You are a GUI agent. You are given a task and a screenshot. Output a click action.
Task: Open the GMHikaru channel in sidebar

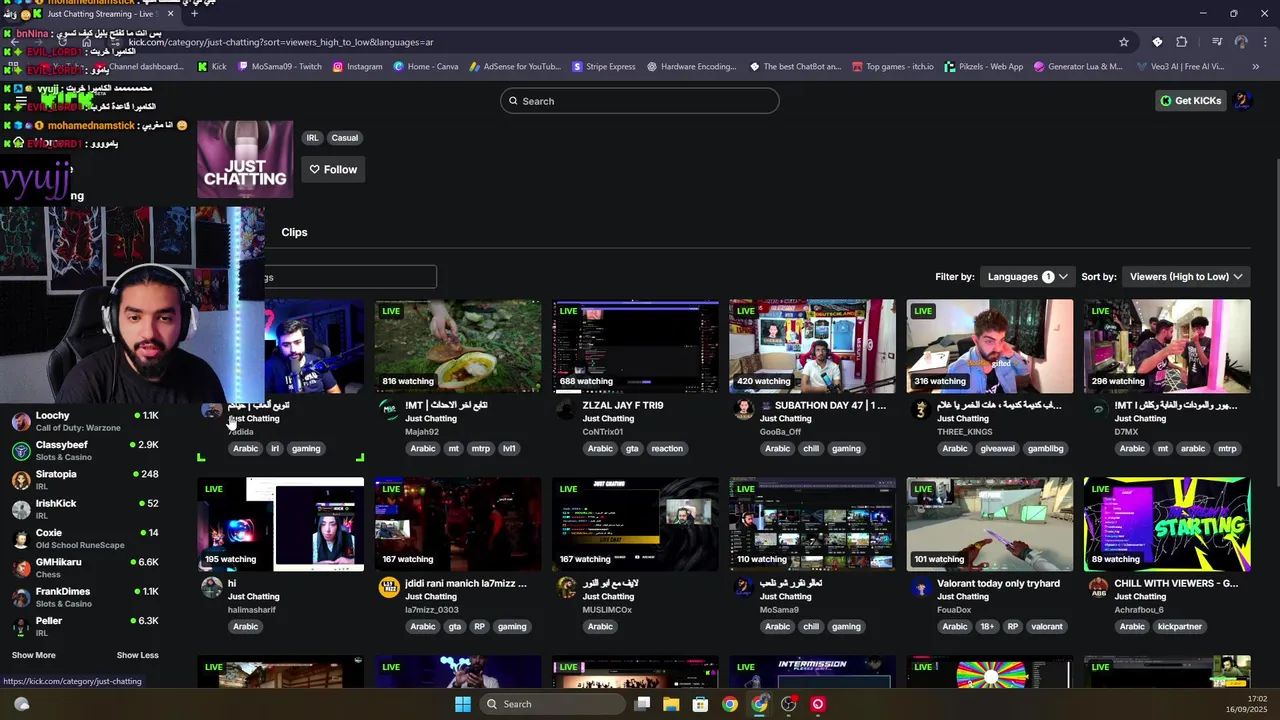(85, 568)
